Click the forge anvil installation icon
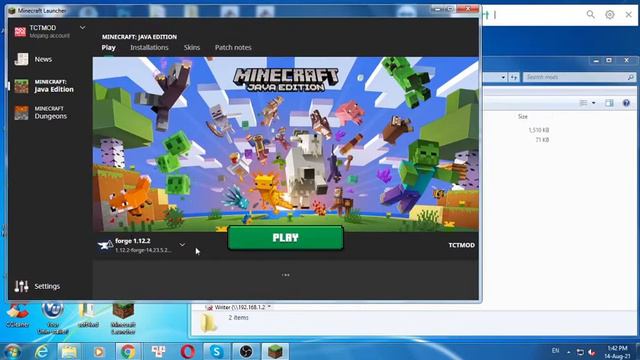 tap(105, 245)
